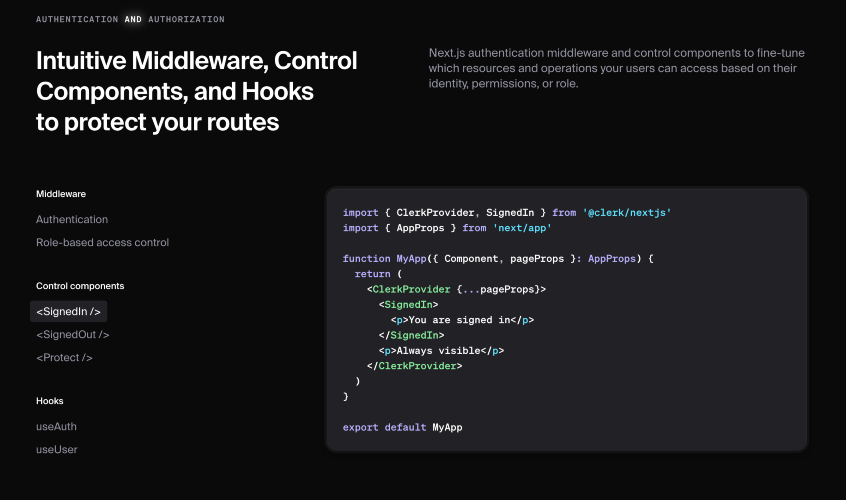Select the Authentication middleware item
This screenshot has height=500, width=846.
[72, 220]
